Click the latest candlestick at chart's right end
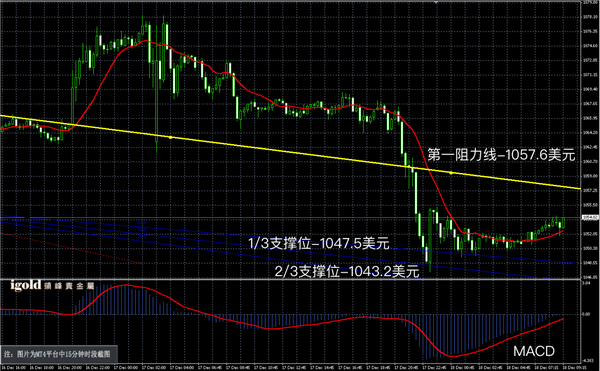This screenshot has width=600, height=371. click(564, 223)
